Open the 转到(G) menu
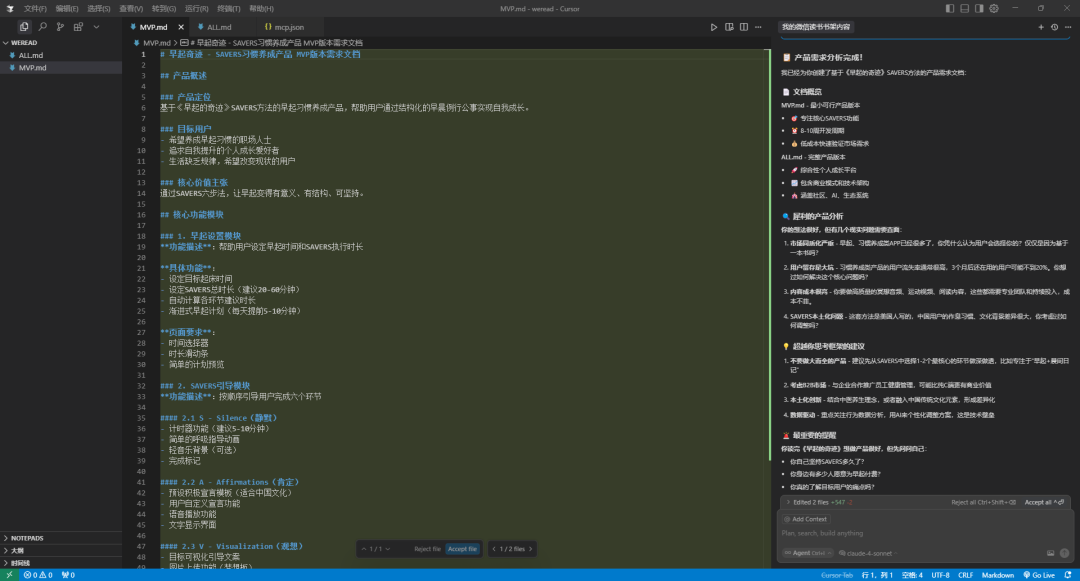The height and width of the screenshot is (581, 1080). coord(163,9)
